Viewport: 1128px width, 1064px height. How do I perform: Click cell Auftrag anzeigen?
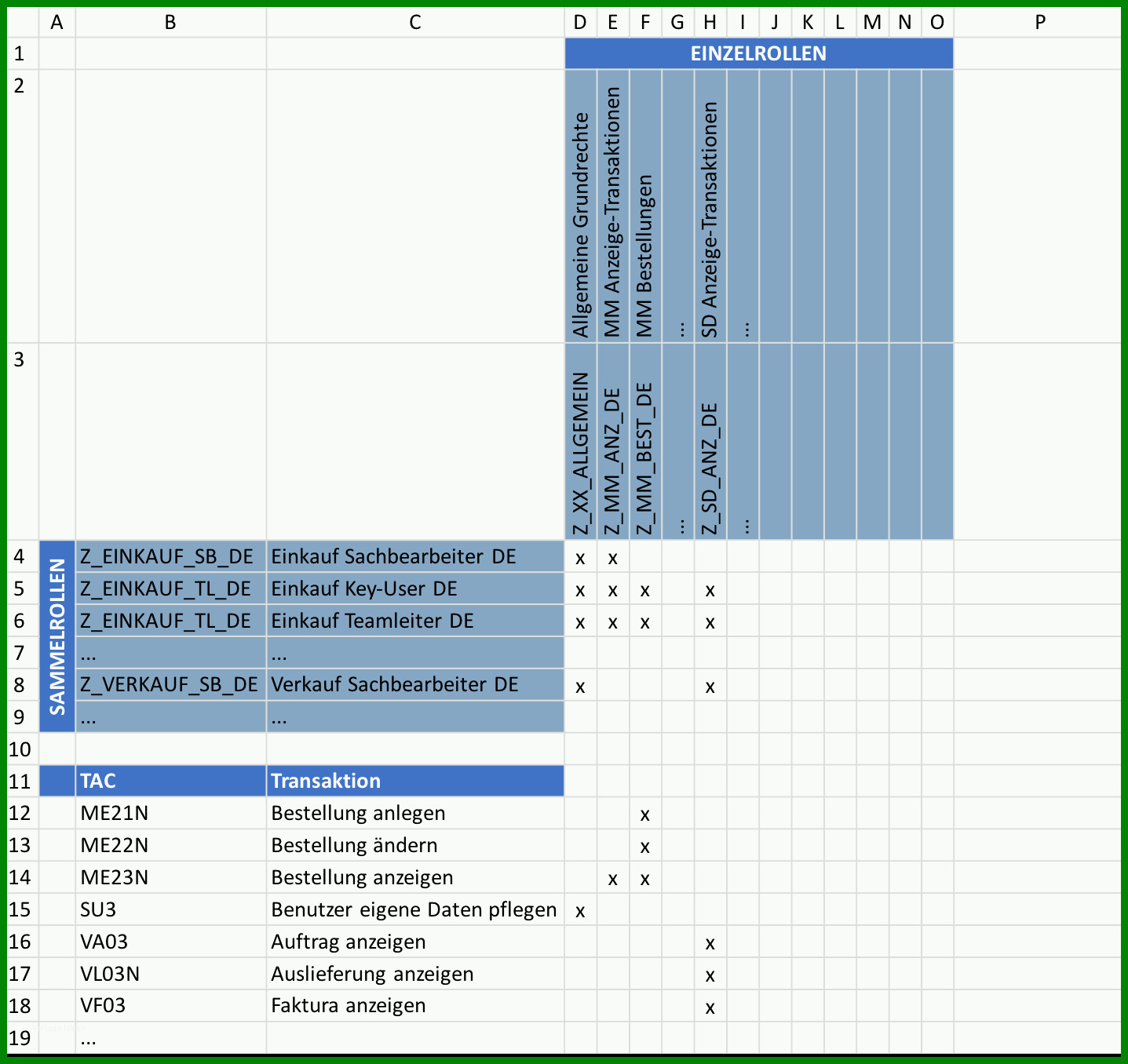[415, 942]
